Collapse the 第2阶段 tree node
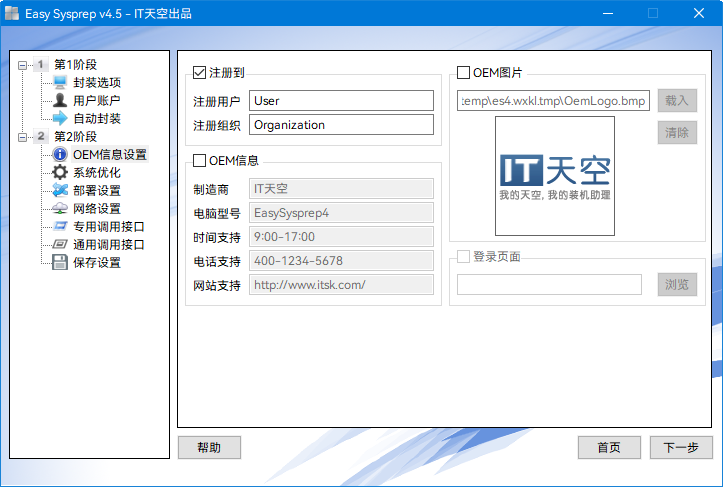The width and height of the screenshot is (723, 487). (x=22, y=137)
